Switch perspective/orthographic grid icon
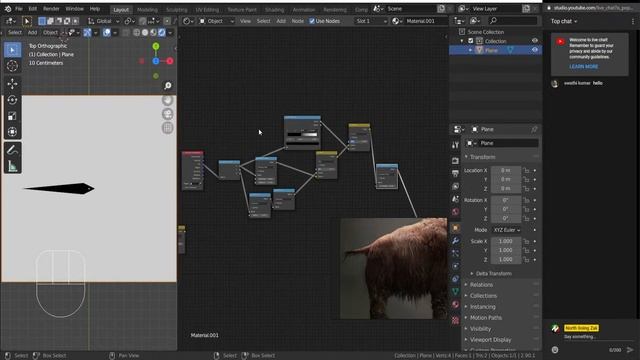 pos(168,128)
